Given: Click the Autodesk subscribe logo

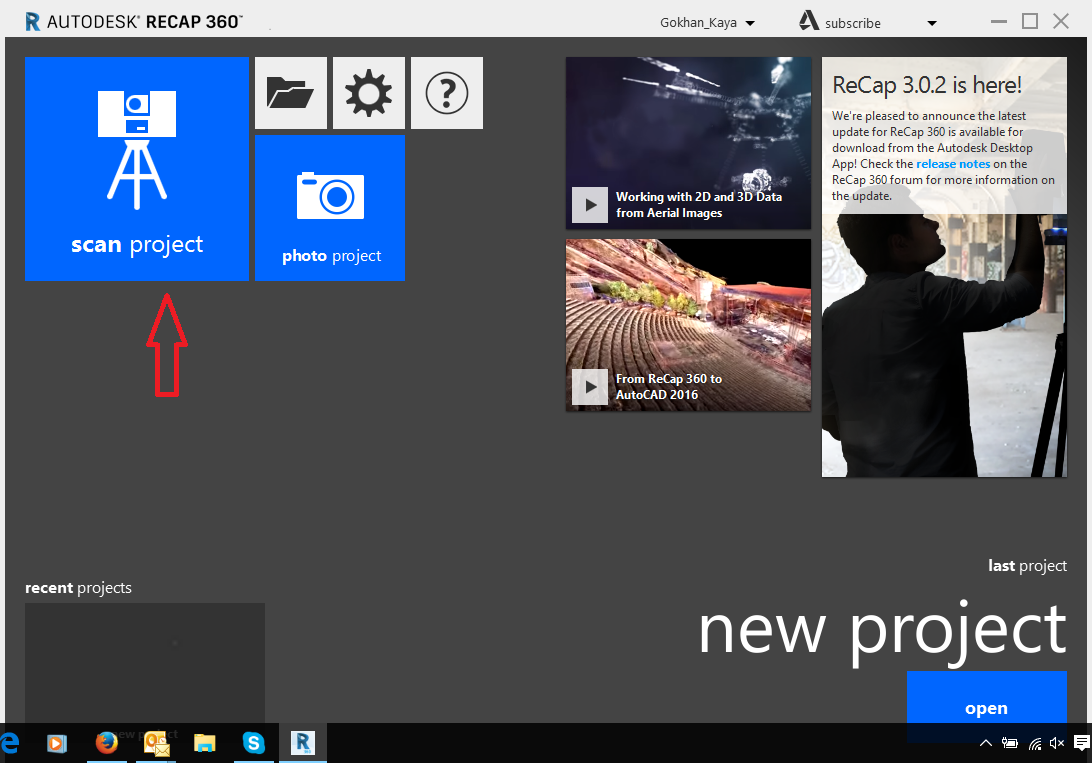Looking at the screenshot, I should click(809, 21).
